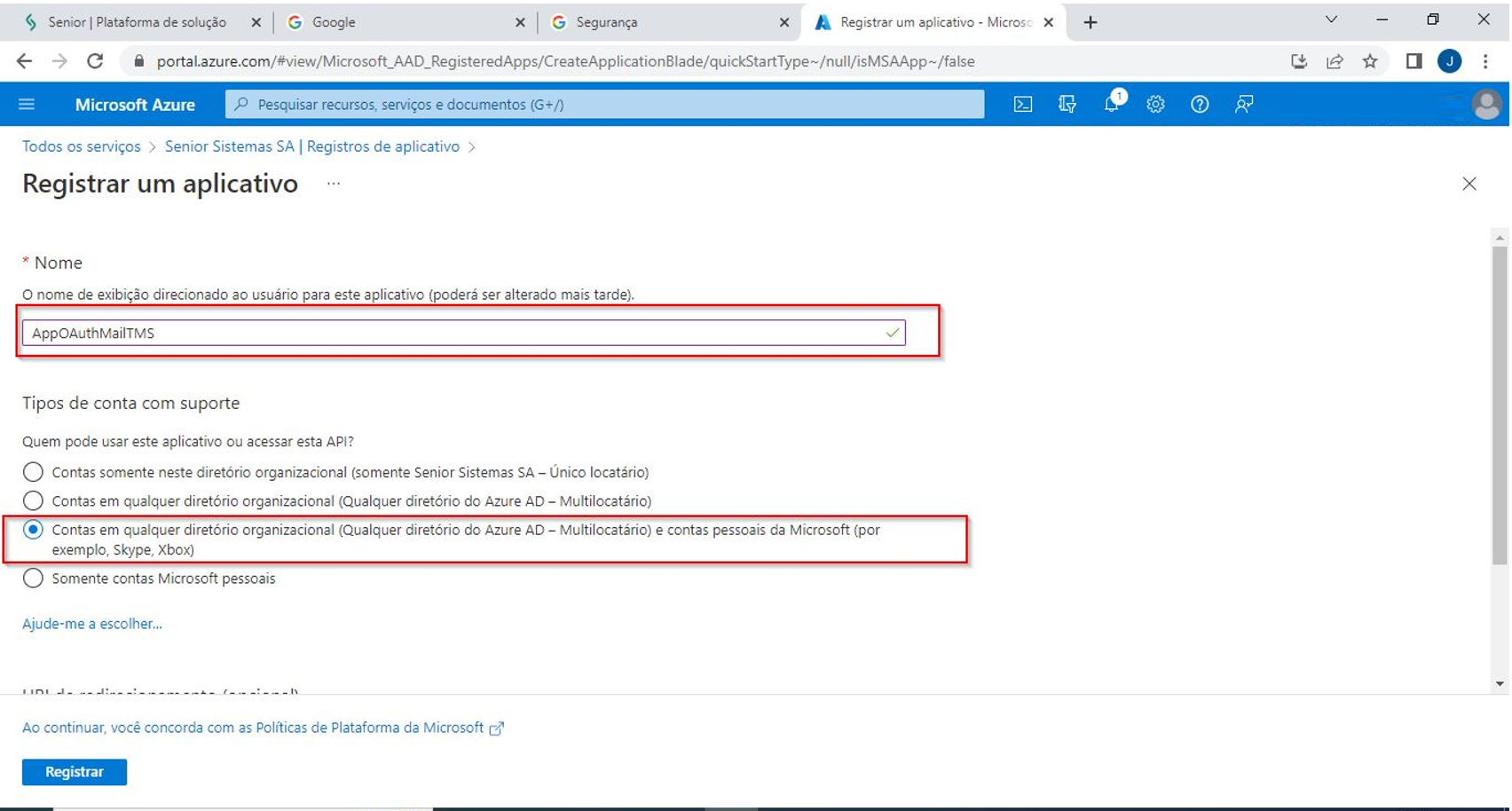Close the Registrar um aplicativo tab
The width and height of the screenshot is (1512, 811).
1049,23
